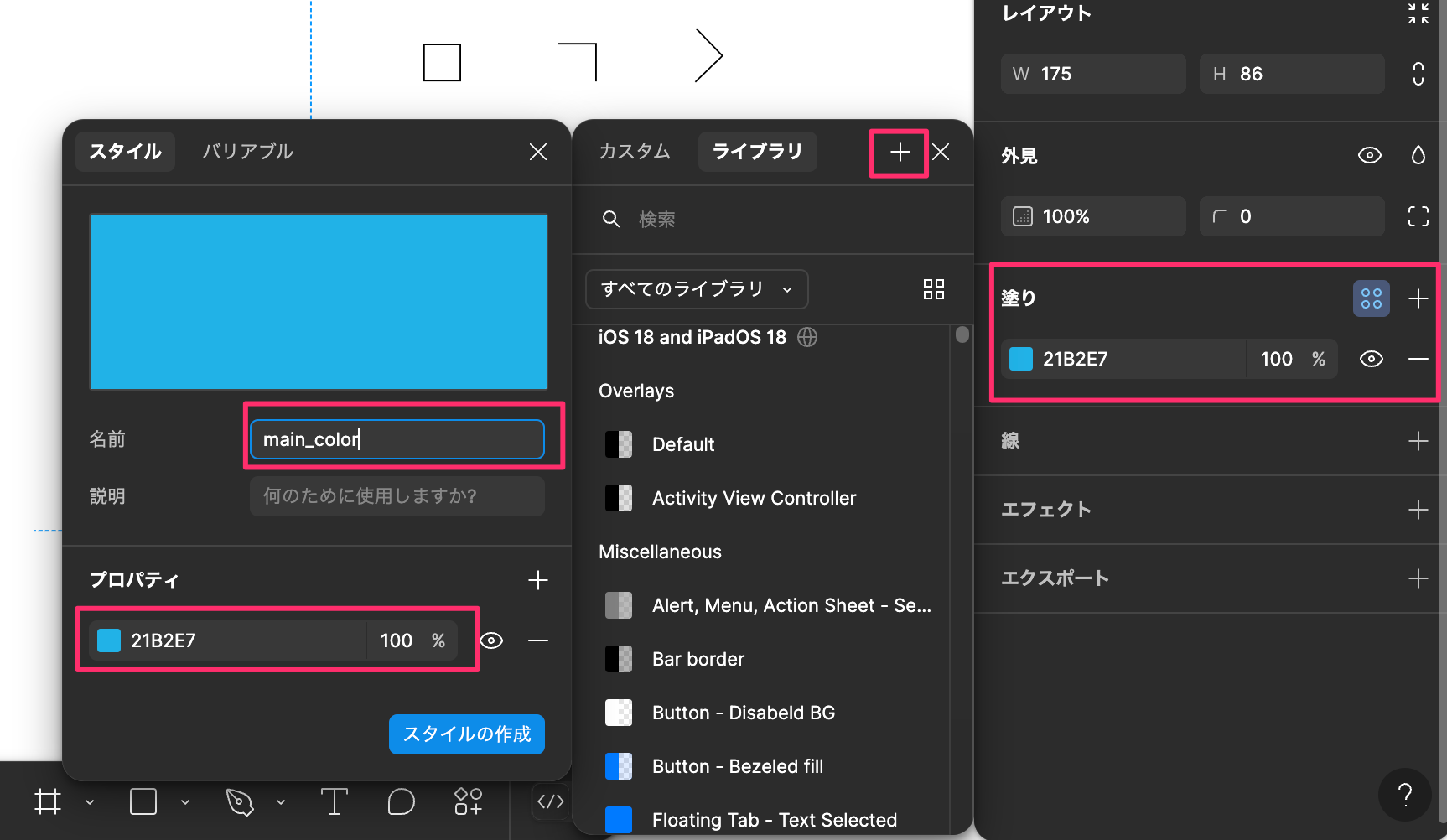Open Dev Mode with the code icon
1447x840 pixels.
pos(550,801)
